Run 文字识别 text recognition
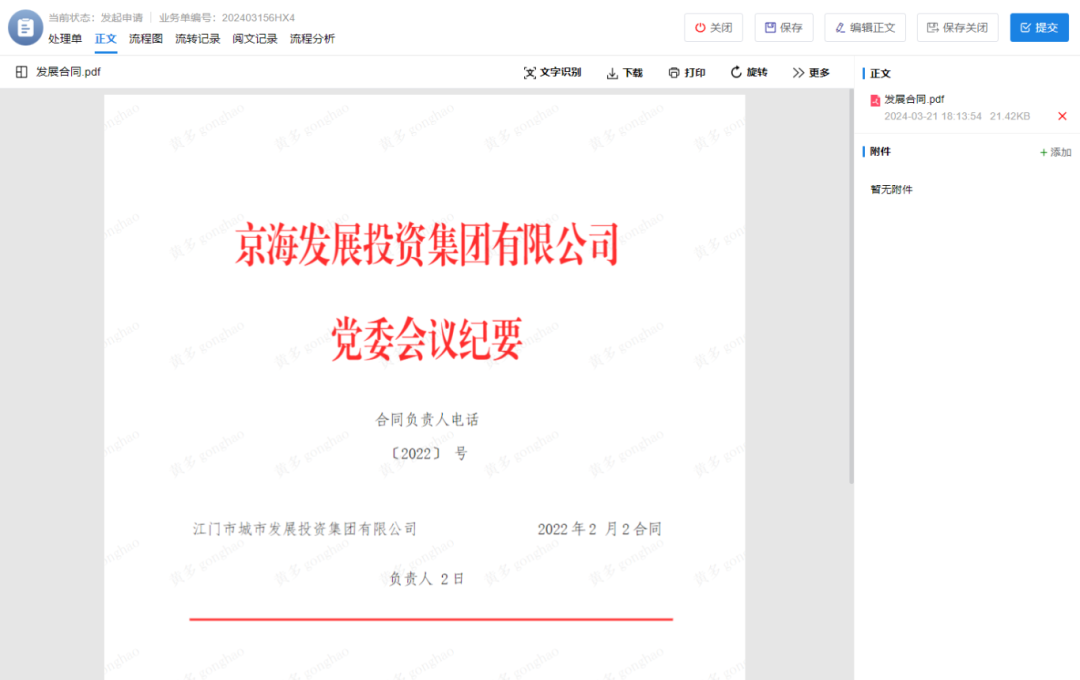 pyautogui.click(x=552, y=72)
